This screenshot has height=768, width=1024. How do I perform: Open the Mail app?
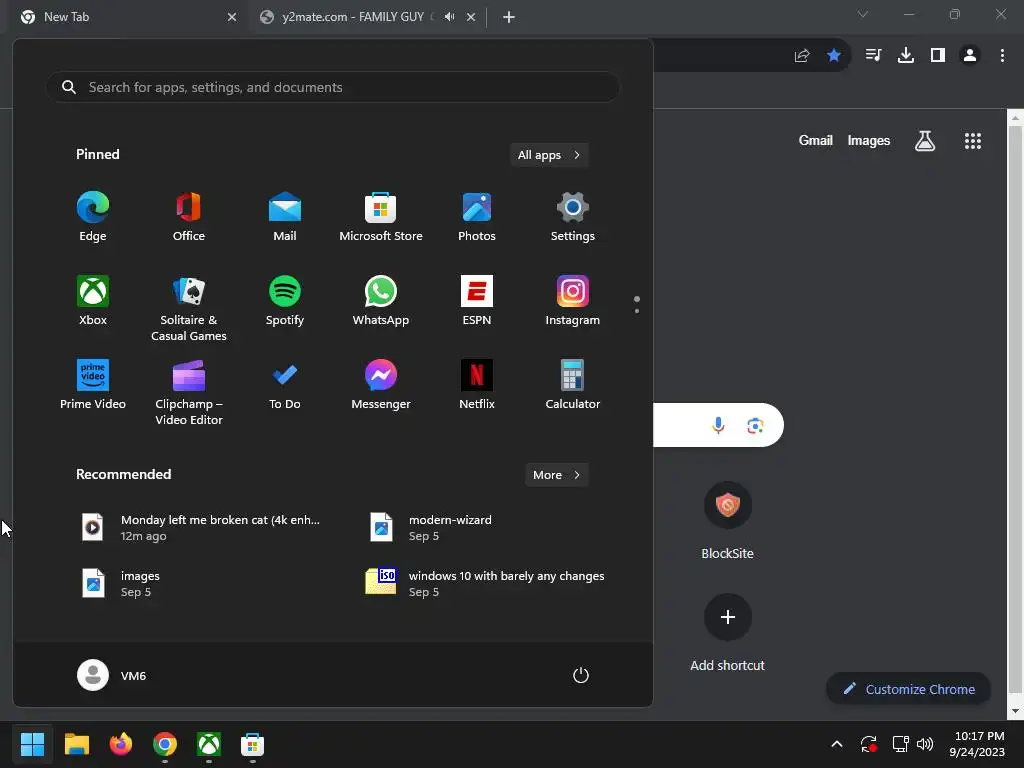pyautogui.click(x=285, y=217)
